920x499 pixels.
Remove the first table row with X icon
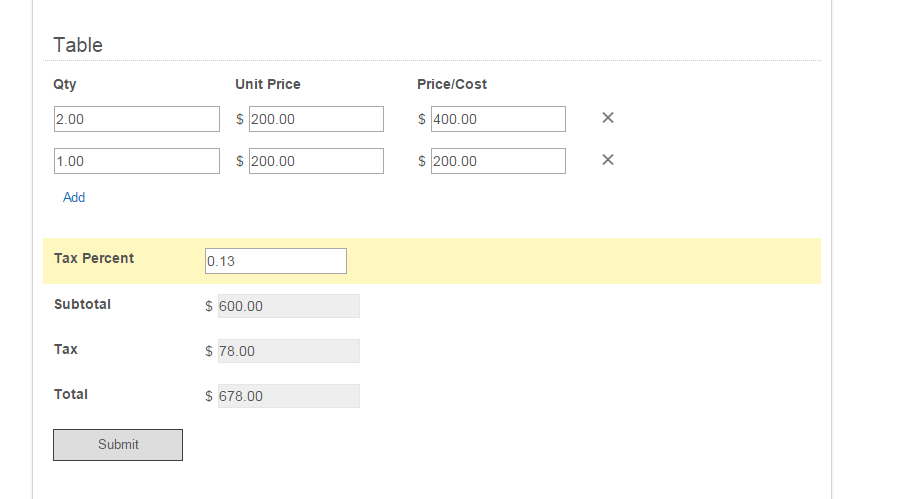pos(608,118)
